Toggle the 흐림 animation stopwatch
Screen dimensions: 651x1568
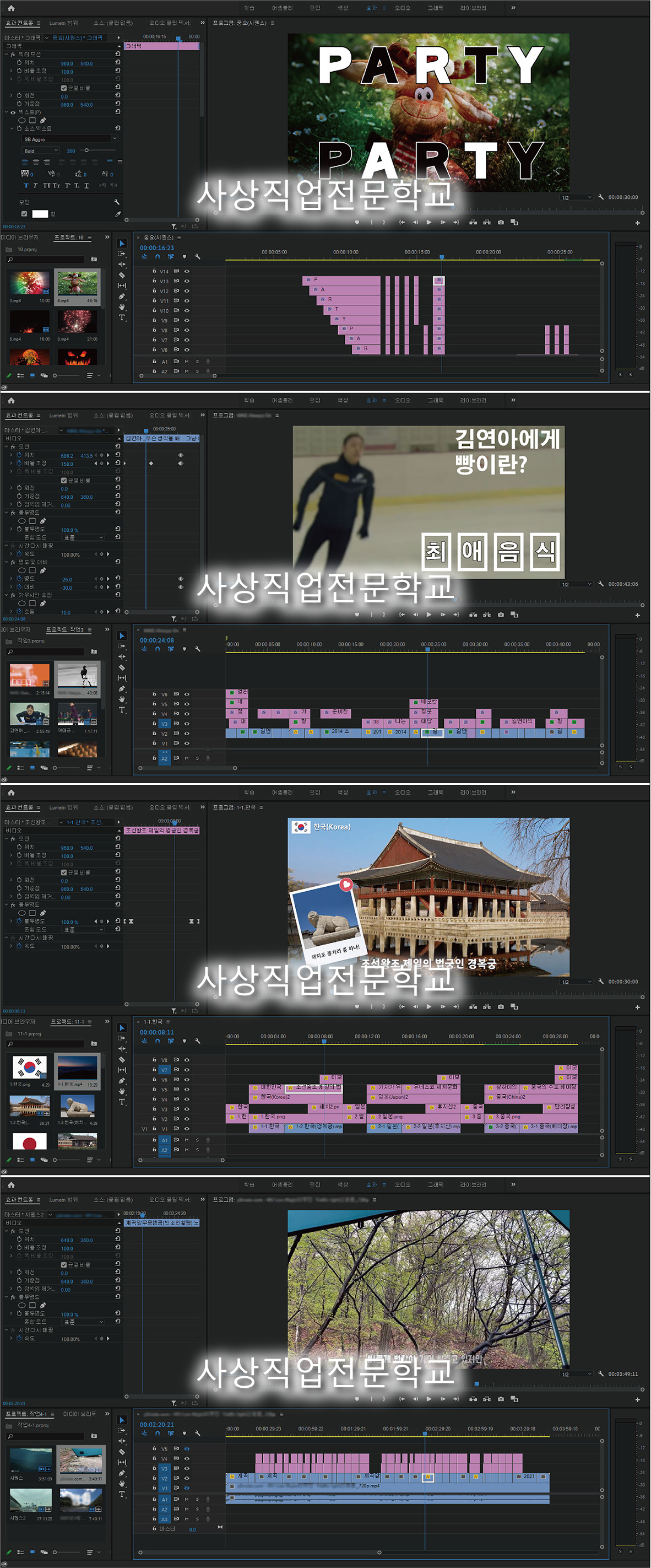coord(19,612)
